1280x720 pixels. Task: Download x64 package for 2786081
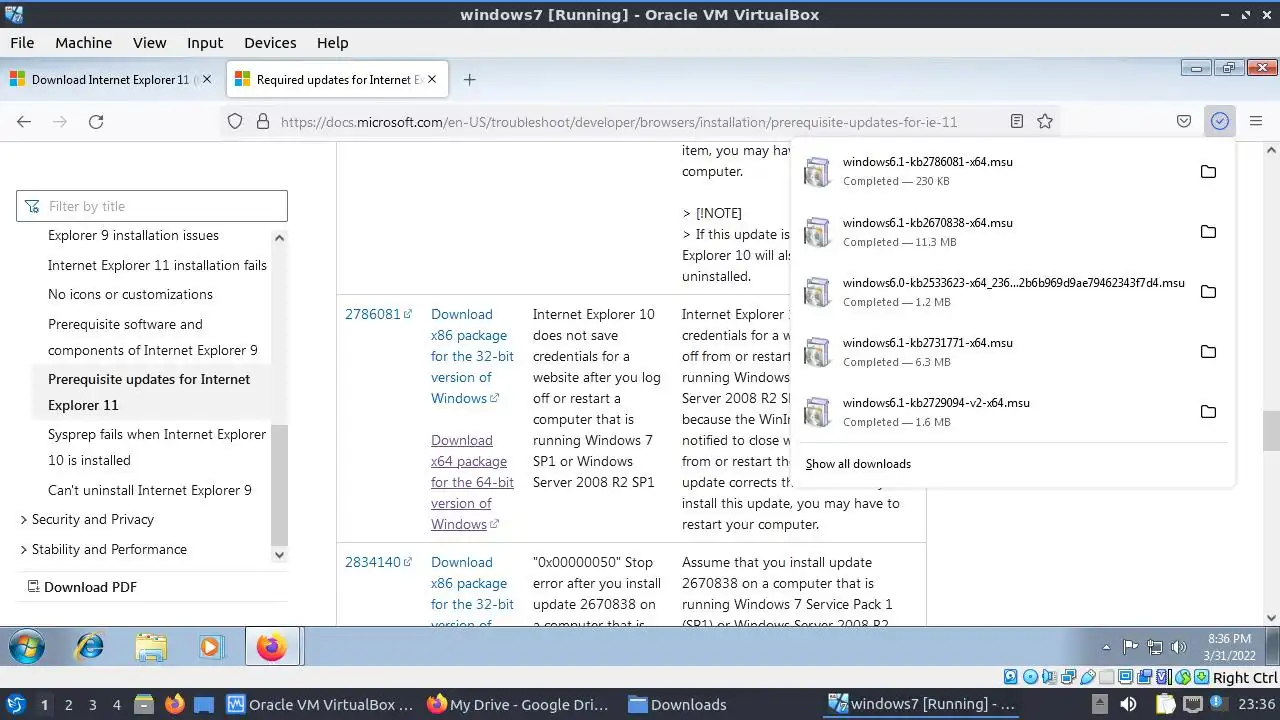coord(472,482)
